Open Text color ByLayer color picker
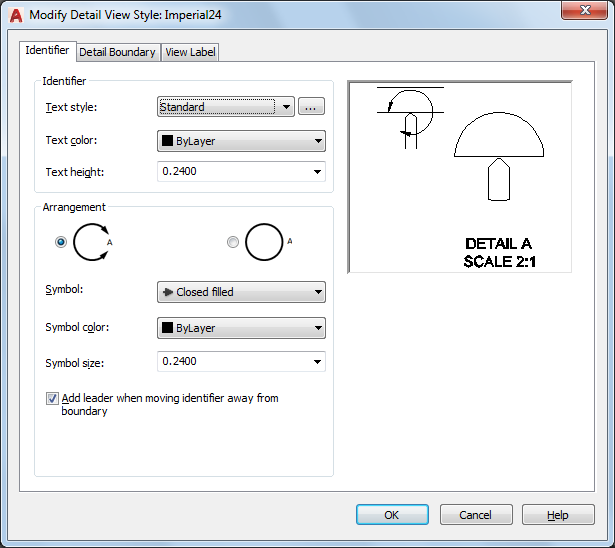Image resolution: width=615 pixels, height=548 pixels. [x=241, y=141]
